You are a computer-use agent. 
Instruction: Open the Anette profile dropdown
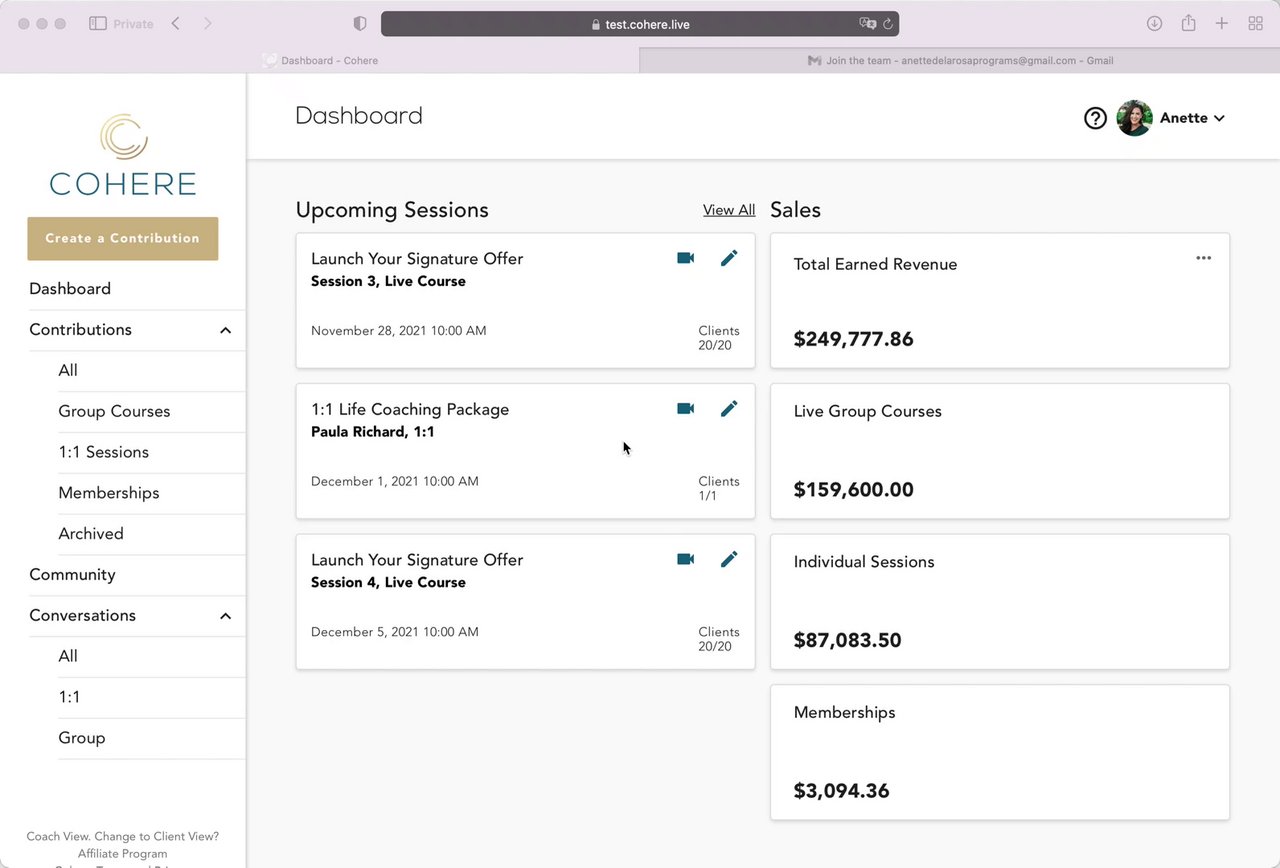click(1190, 118)
